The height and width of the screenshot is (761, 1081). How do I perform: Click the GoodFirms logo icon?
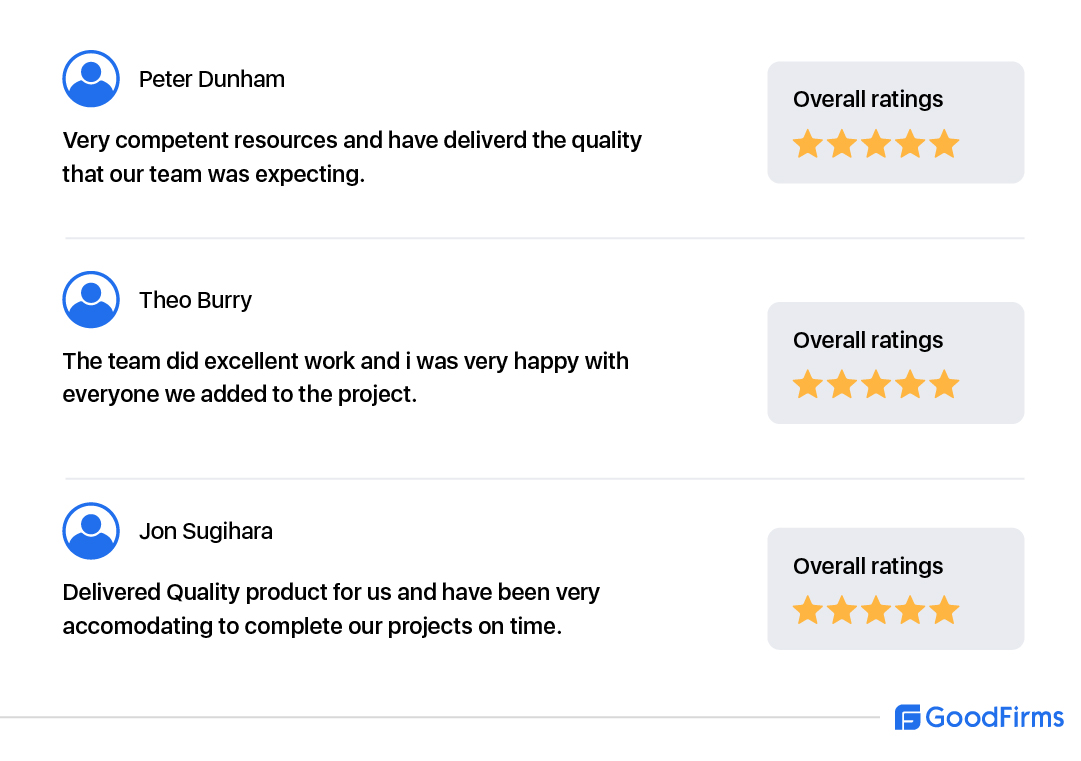click(907, 717)
